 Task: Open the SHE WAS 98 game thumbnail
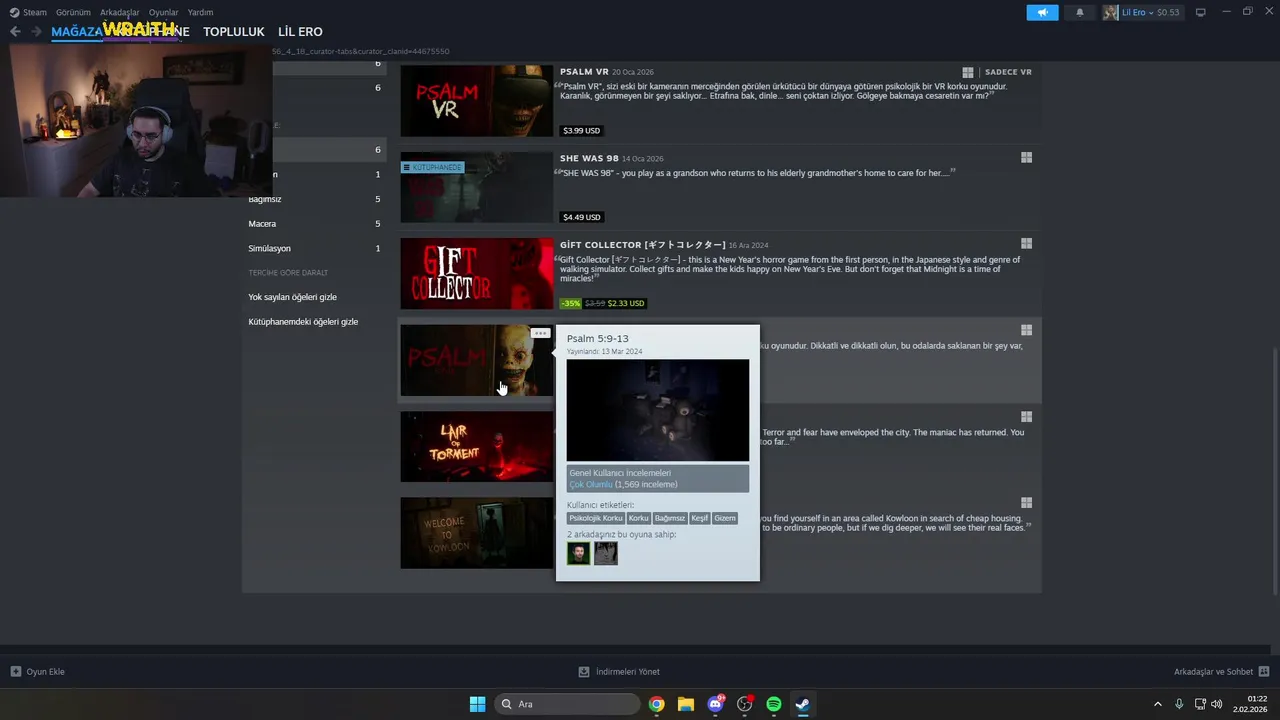coord(476,187)
